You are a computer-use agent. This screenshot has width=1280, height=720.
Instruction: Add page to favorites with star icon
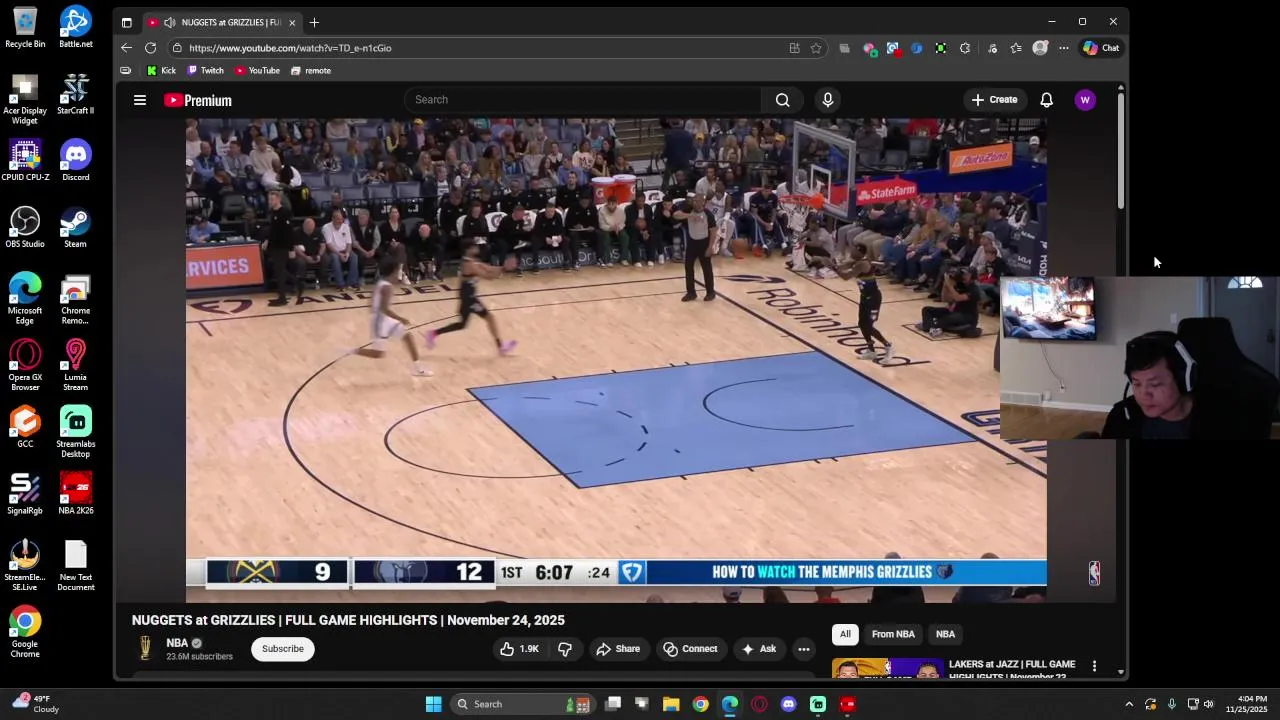click(816, 48)
